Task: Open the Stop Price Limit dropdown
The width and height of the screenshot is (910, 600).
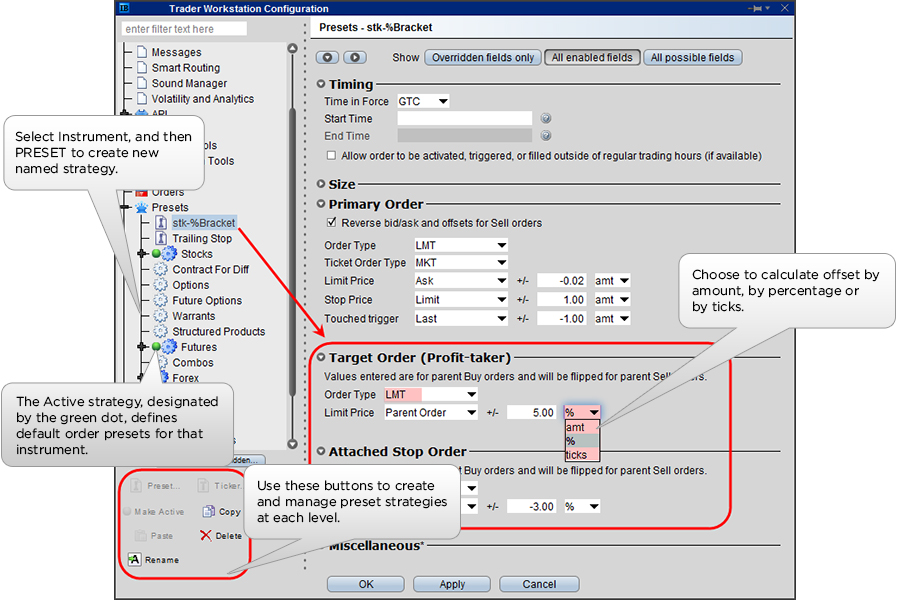Action: coord(461,299)
